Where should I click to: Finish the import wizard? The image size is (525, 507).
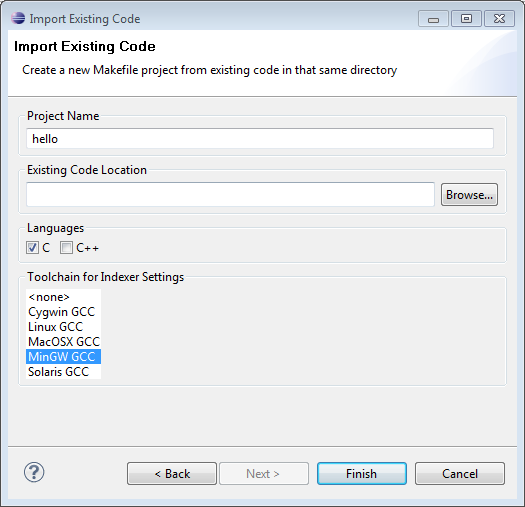(x=362, y=474)
